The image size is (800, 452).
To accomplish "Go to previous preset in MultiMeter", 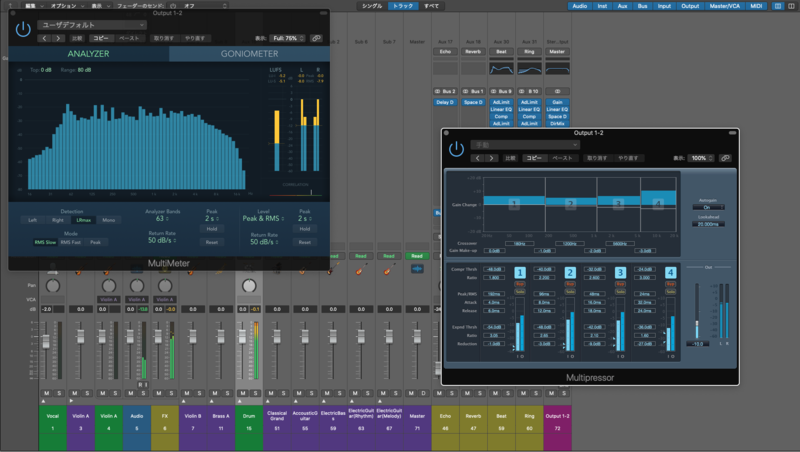I will [44, 38].
